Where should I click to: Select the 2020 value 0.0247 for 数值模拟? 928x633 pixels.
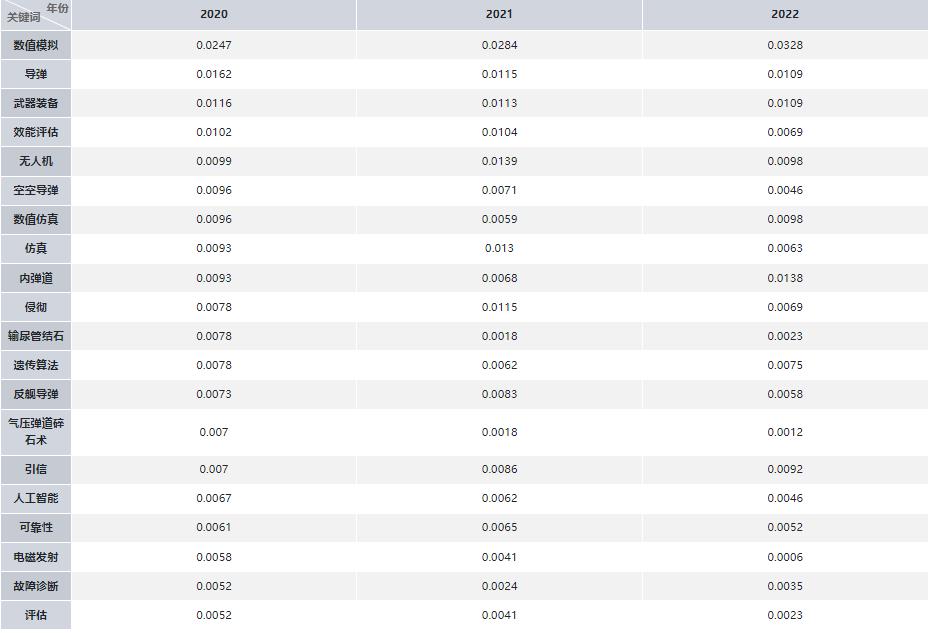point(213,45)
